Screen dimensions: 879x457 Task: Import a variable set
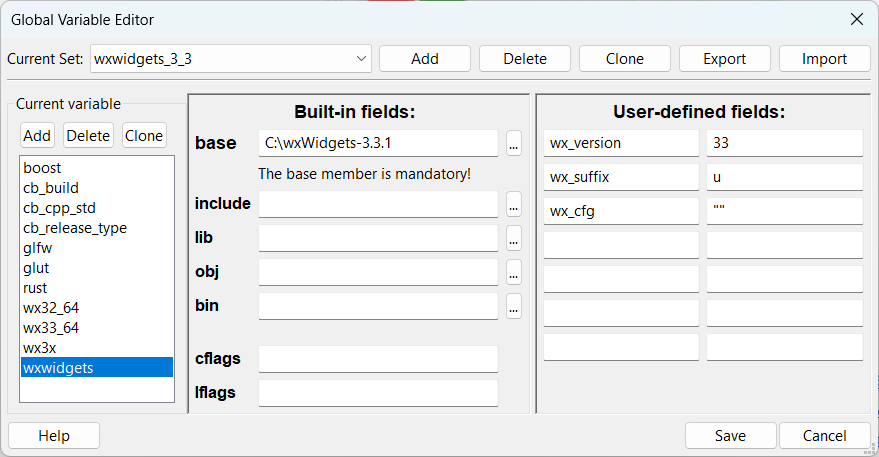pyautogui.click(x=825, y=59)
